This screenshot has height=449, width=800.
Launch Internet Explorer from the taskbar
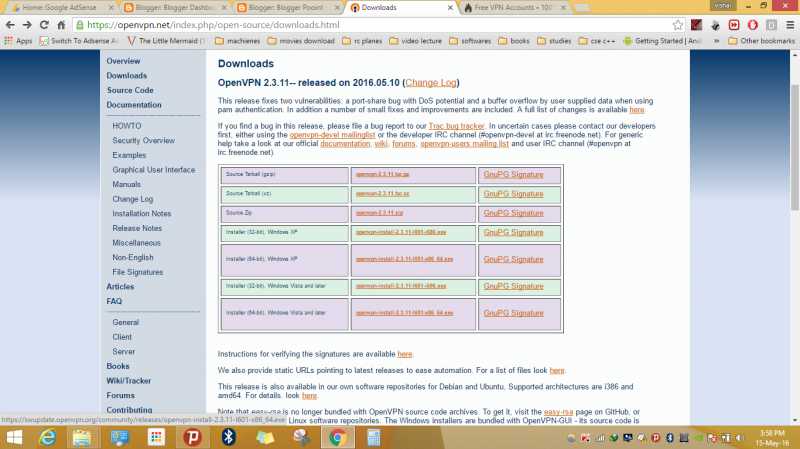pos(46,437)
